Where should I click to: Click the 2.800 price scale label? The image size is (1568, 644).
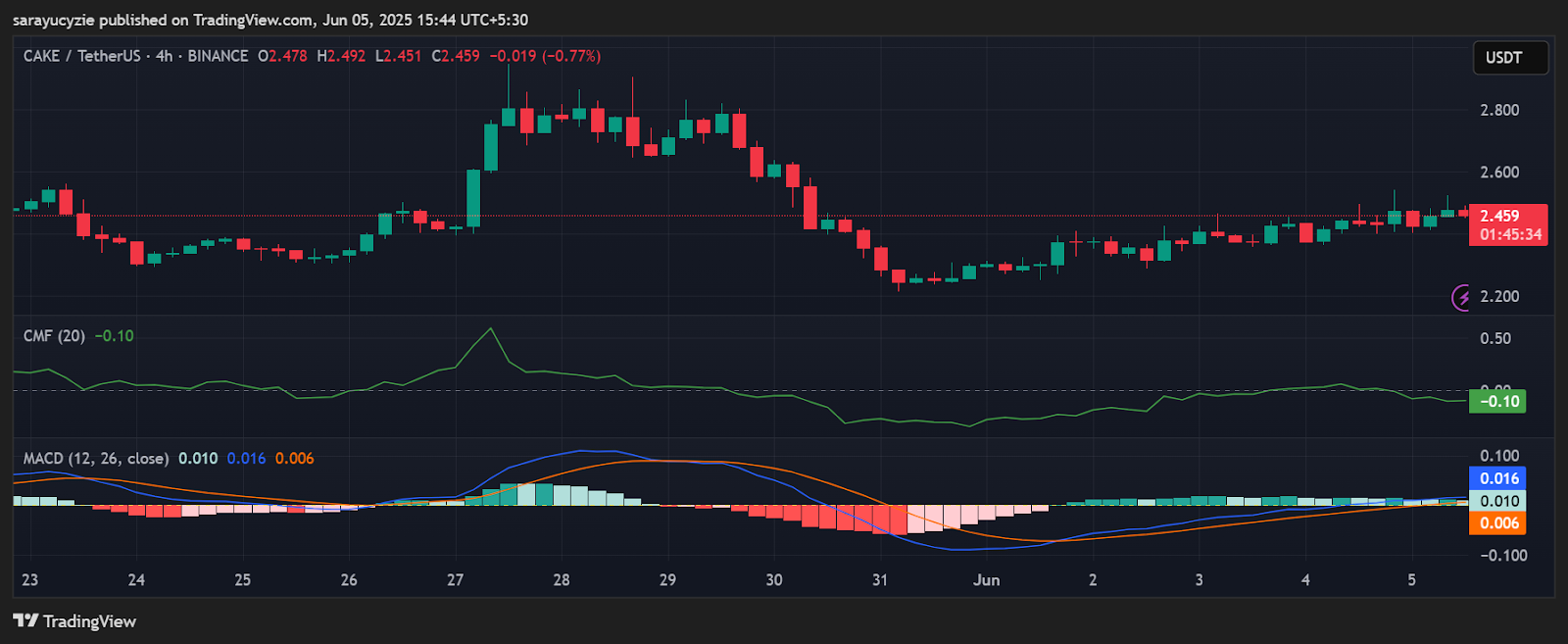point(1499,110)
